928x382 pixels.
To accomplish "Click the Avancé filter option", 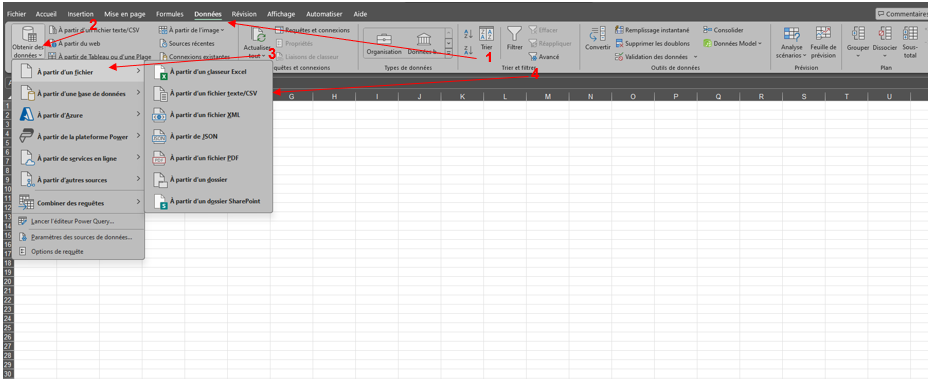I will (x=544, y=57).
